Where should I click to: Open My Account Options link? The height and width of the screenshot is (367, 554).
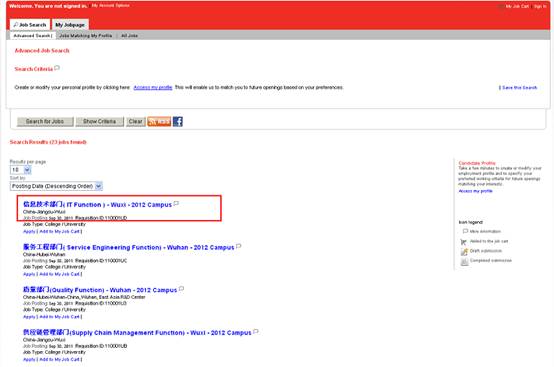[x=110, y=6]
